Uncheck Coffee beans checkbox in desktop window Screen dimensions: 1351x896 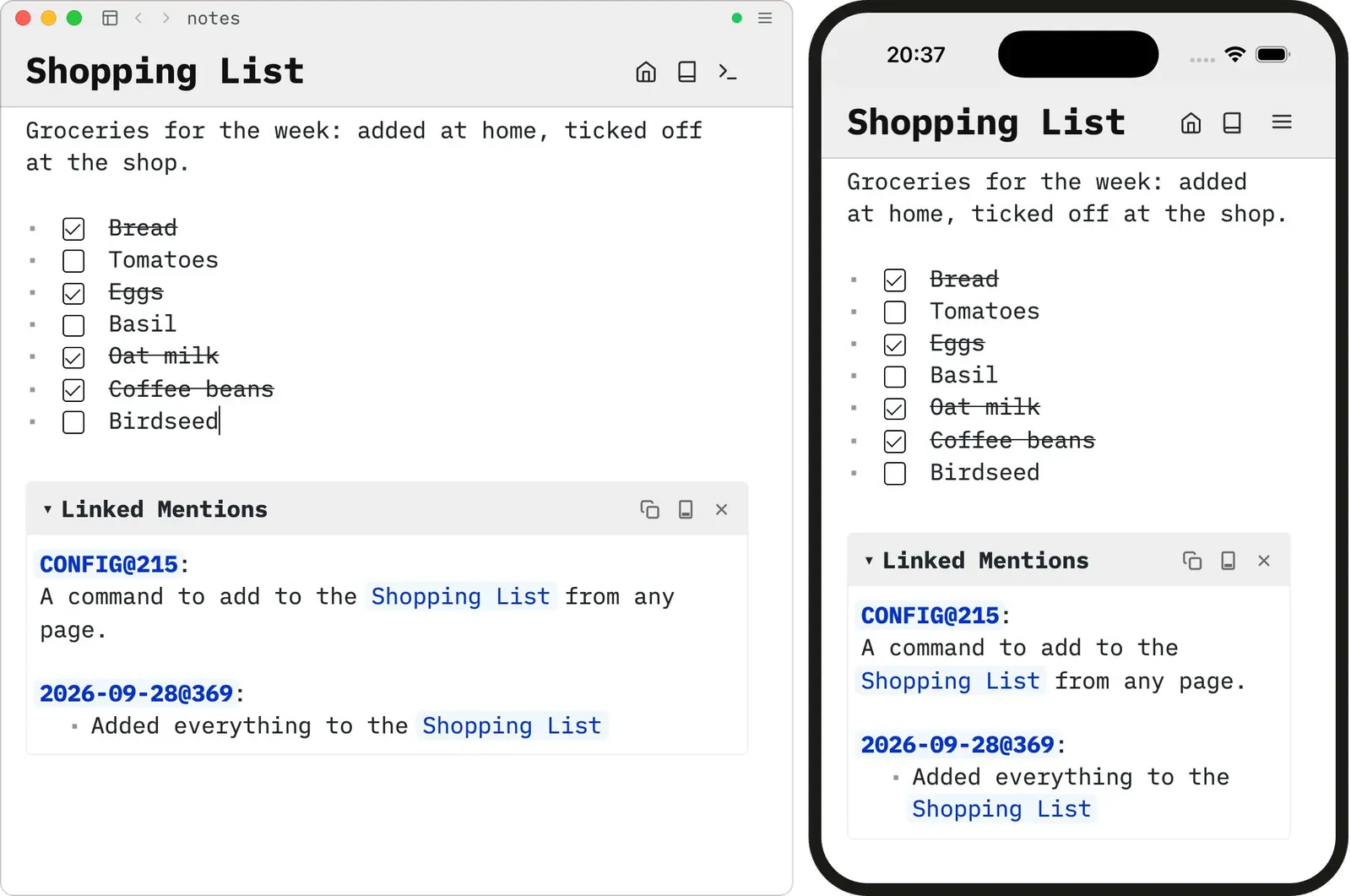pos(73,390)
